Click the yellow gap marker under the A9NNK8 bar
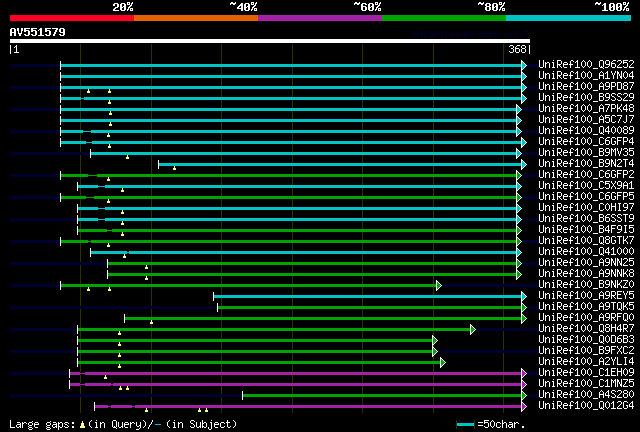 point(147,278)
